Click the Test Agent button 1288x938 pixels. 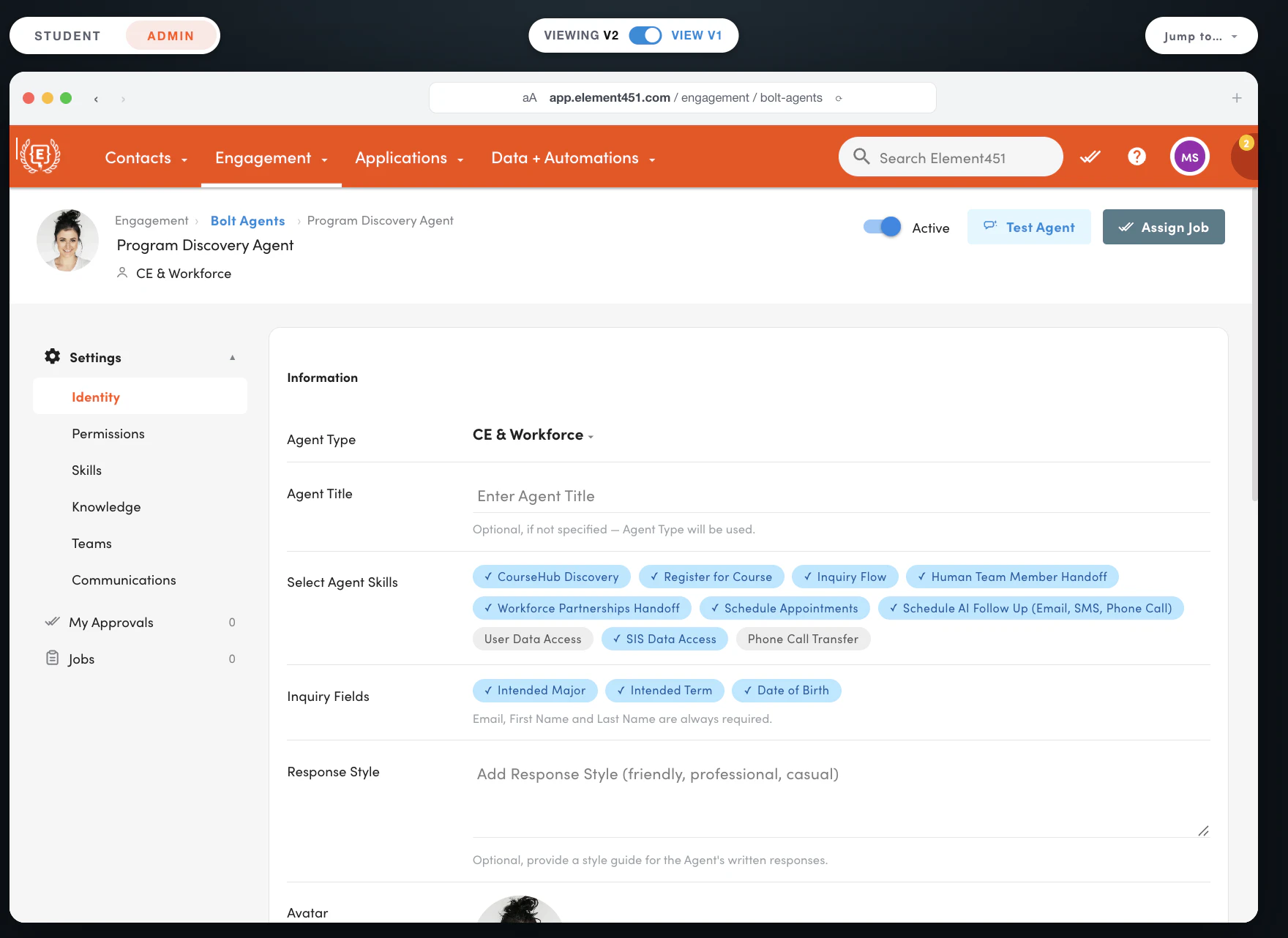(x=1029, y=227)
